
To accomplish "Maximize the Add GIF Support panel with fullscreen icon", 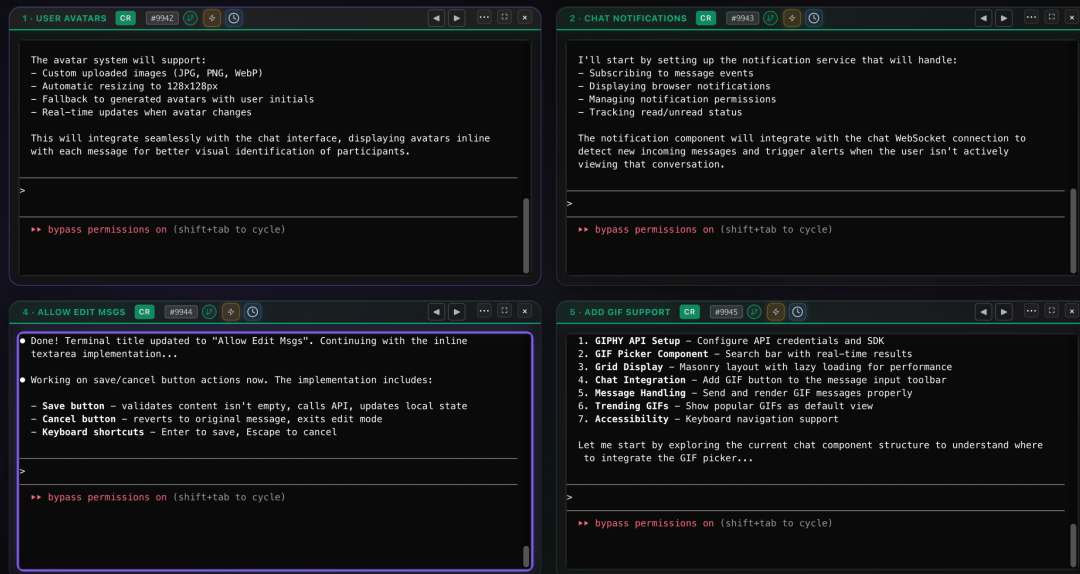I will tap(1052, 311).
